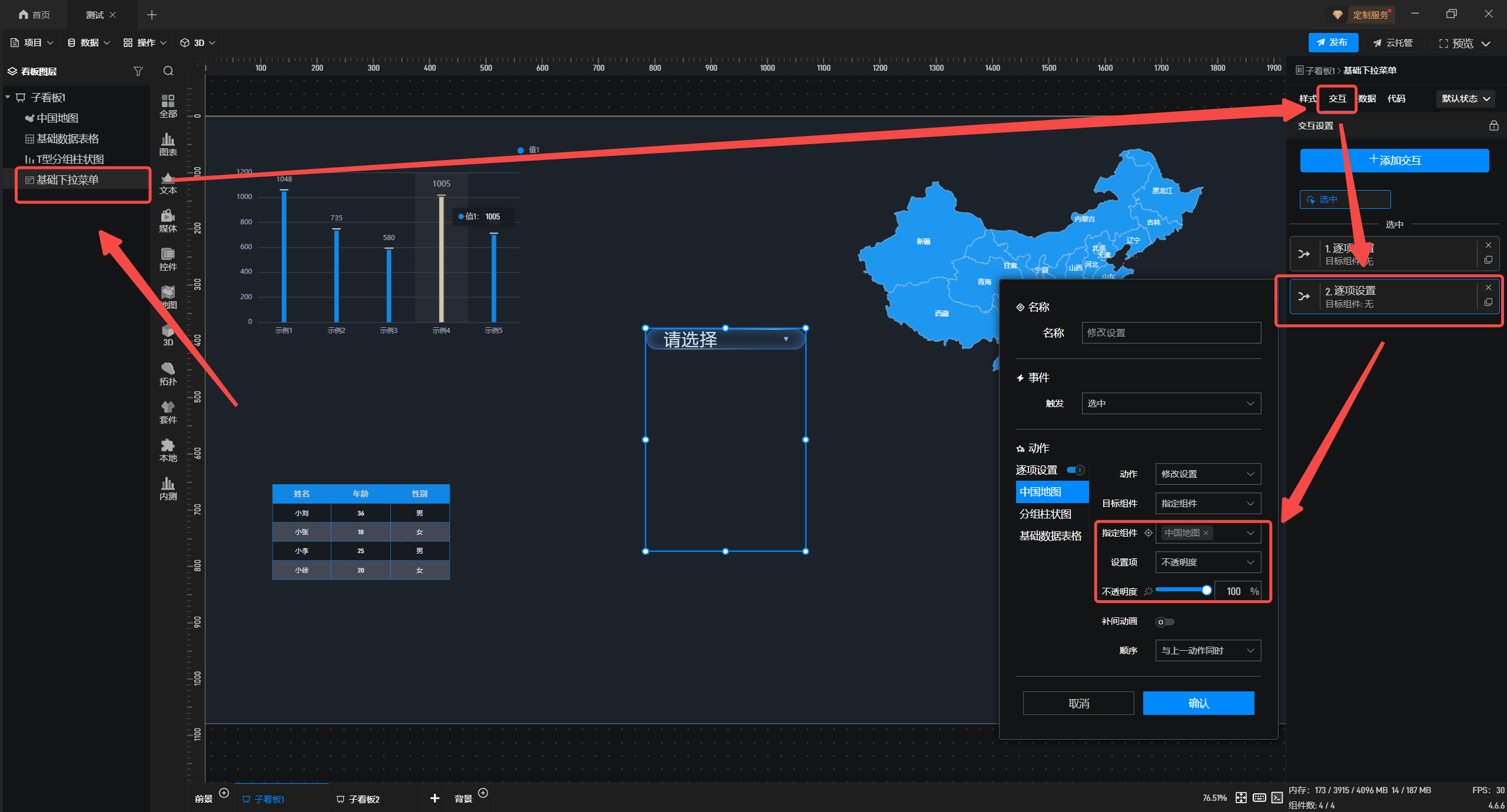This screenshot has height=812, width=1507.
Task: Enable the 补间动画 toggle
Action: pyautogui.click(x=1164, y=622)
